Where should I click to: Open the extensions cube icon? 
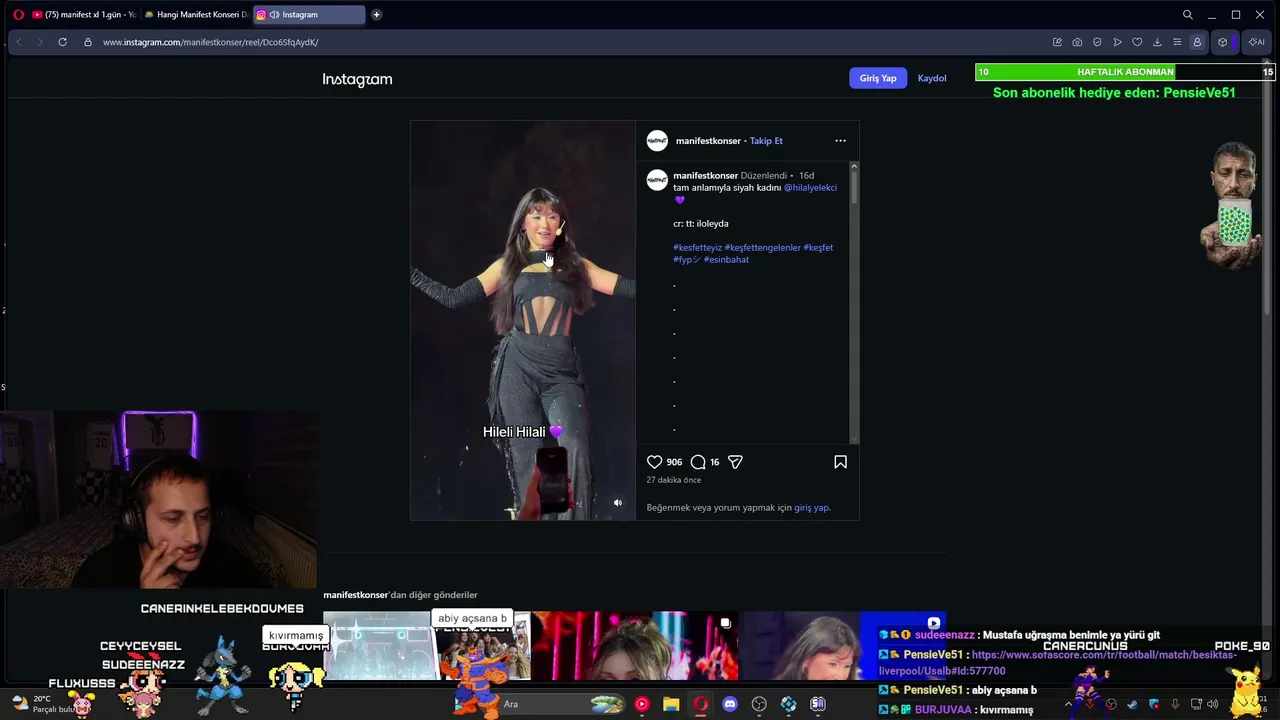click(x=1222, y=42)
